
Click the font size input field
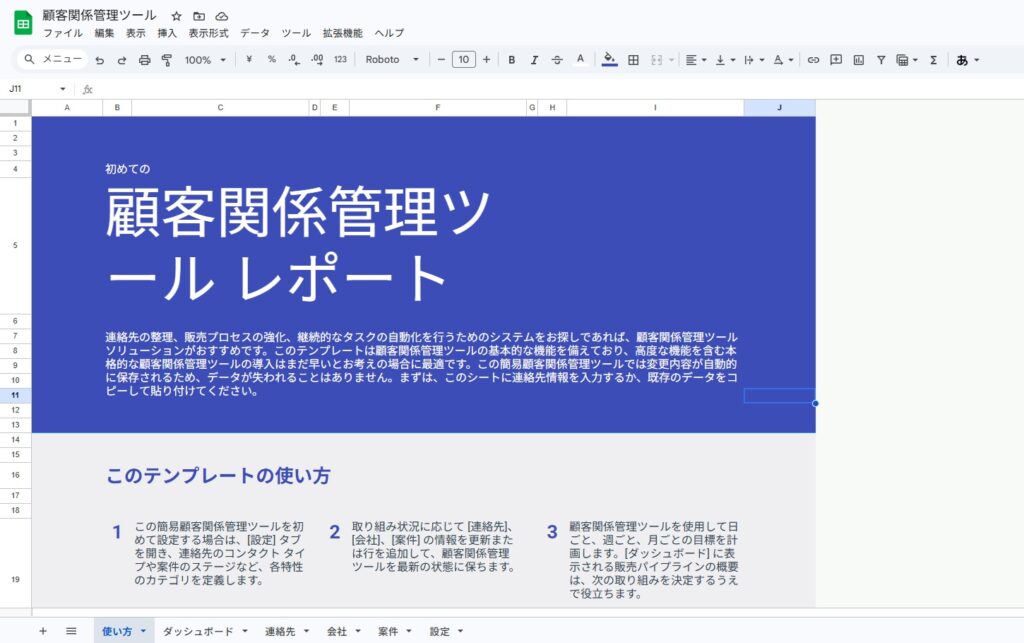point(463,60)
